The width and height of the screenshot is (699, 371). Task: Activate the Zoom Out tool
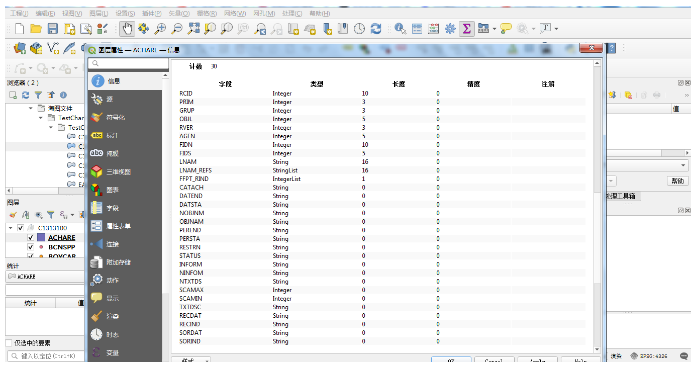coord(177,29)
